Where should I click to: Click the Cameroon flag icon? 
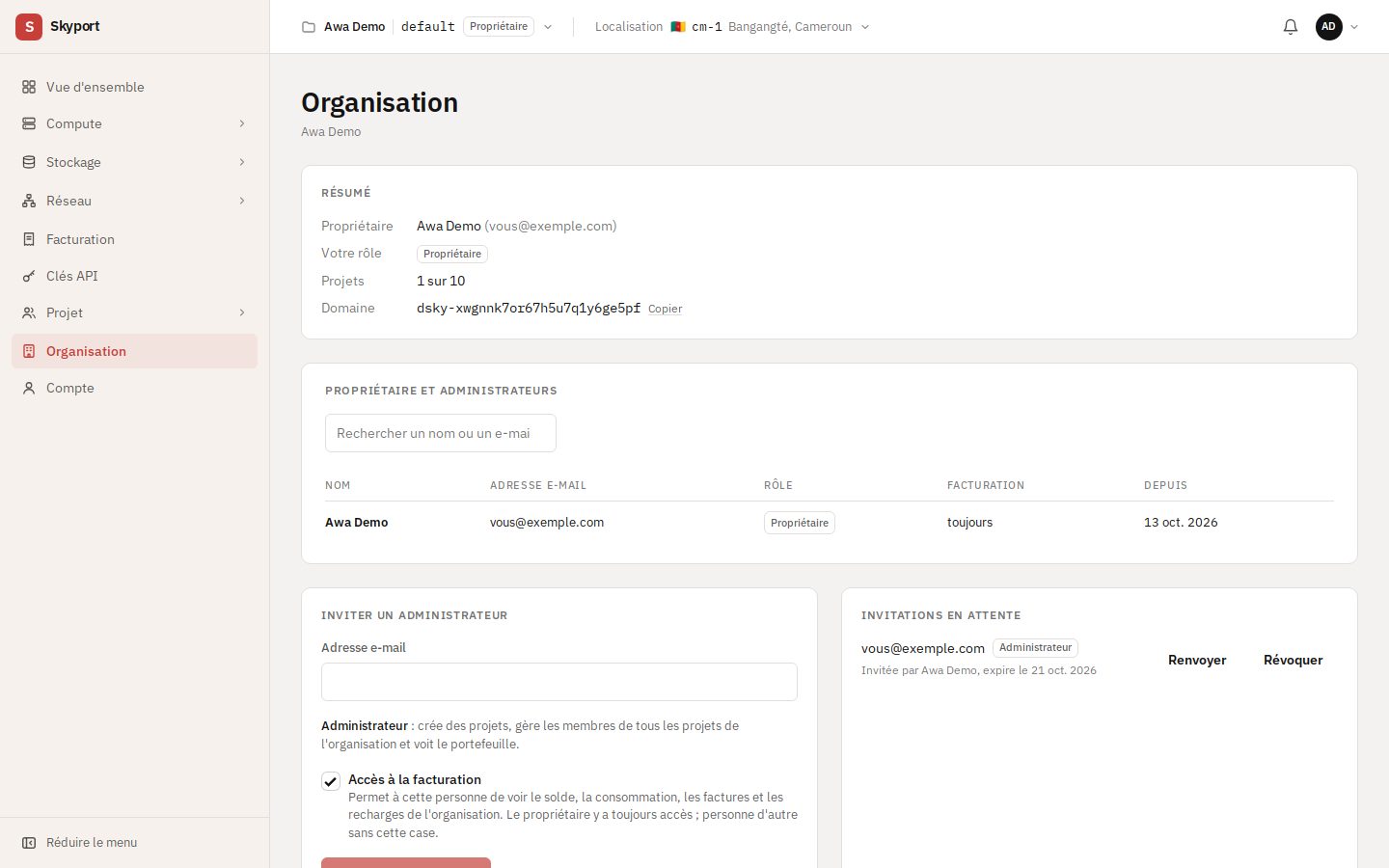pos(678,27)
